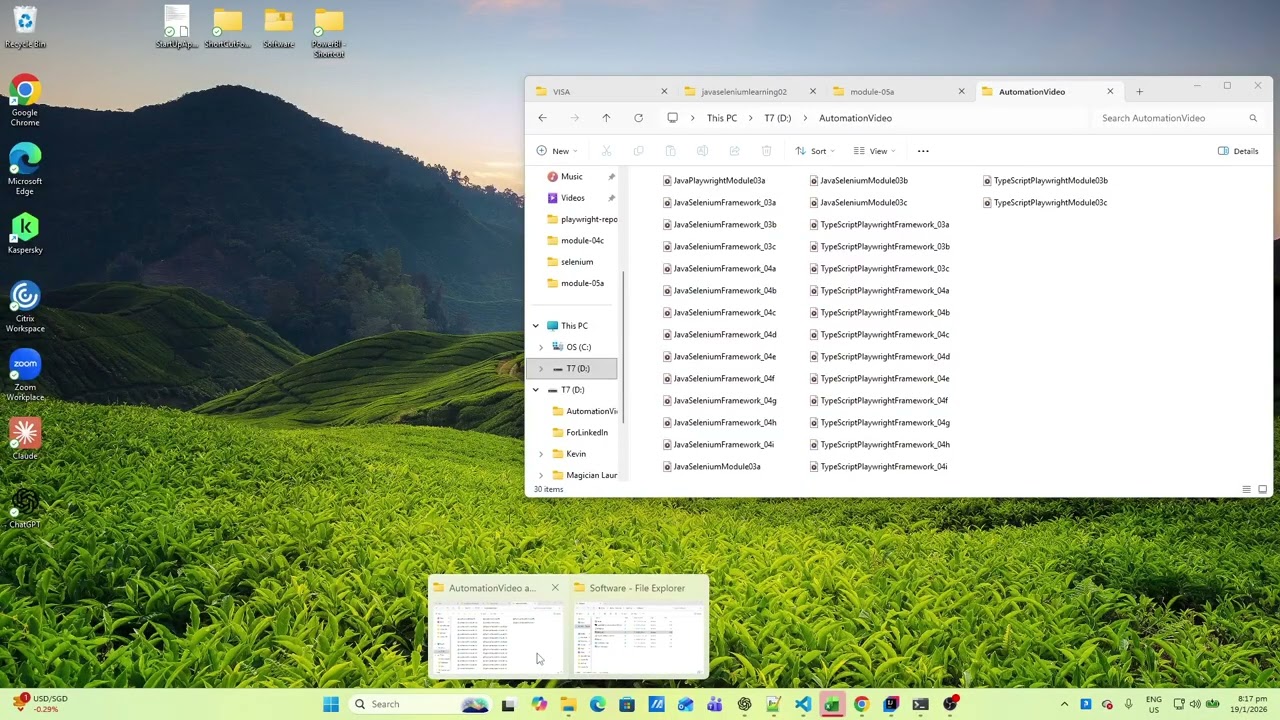Open Microsoft Store from taskbar
This screenshot has width=1280, height=720.
pyautogui.click(x=627, y=704)
